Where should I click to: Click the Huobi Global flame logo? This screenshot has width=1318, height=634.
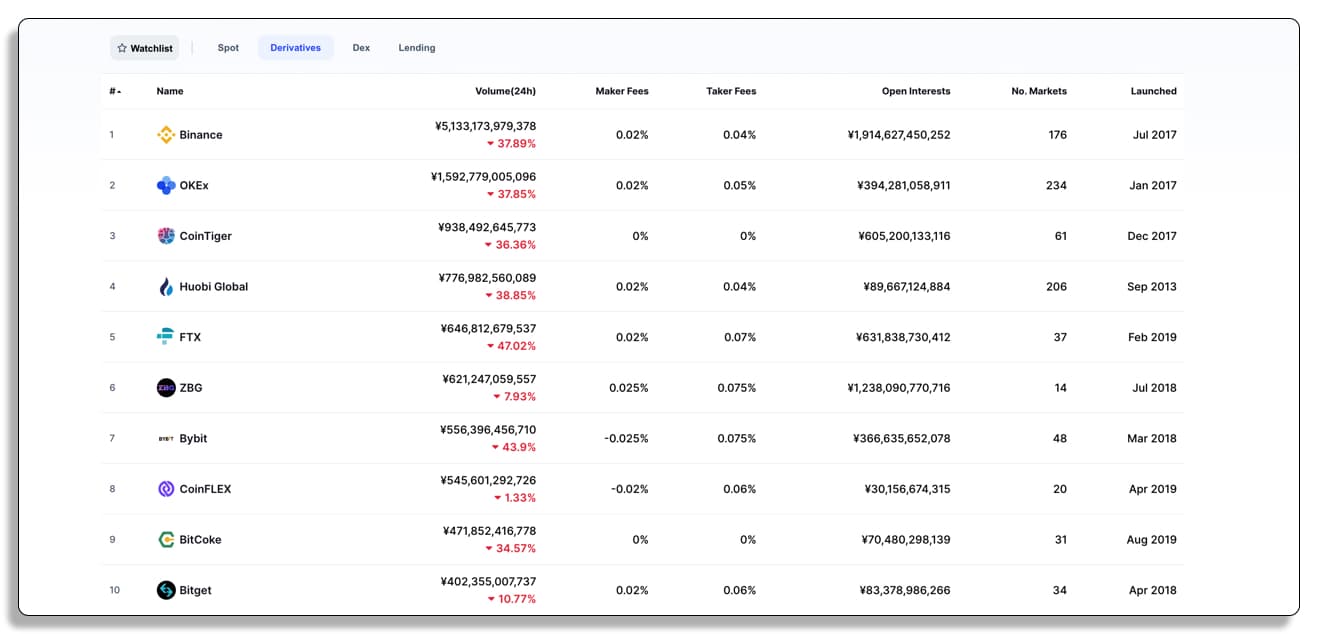166,287
